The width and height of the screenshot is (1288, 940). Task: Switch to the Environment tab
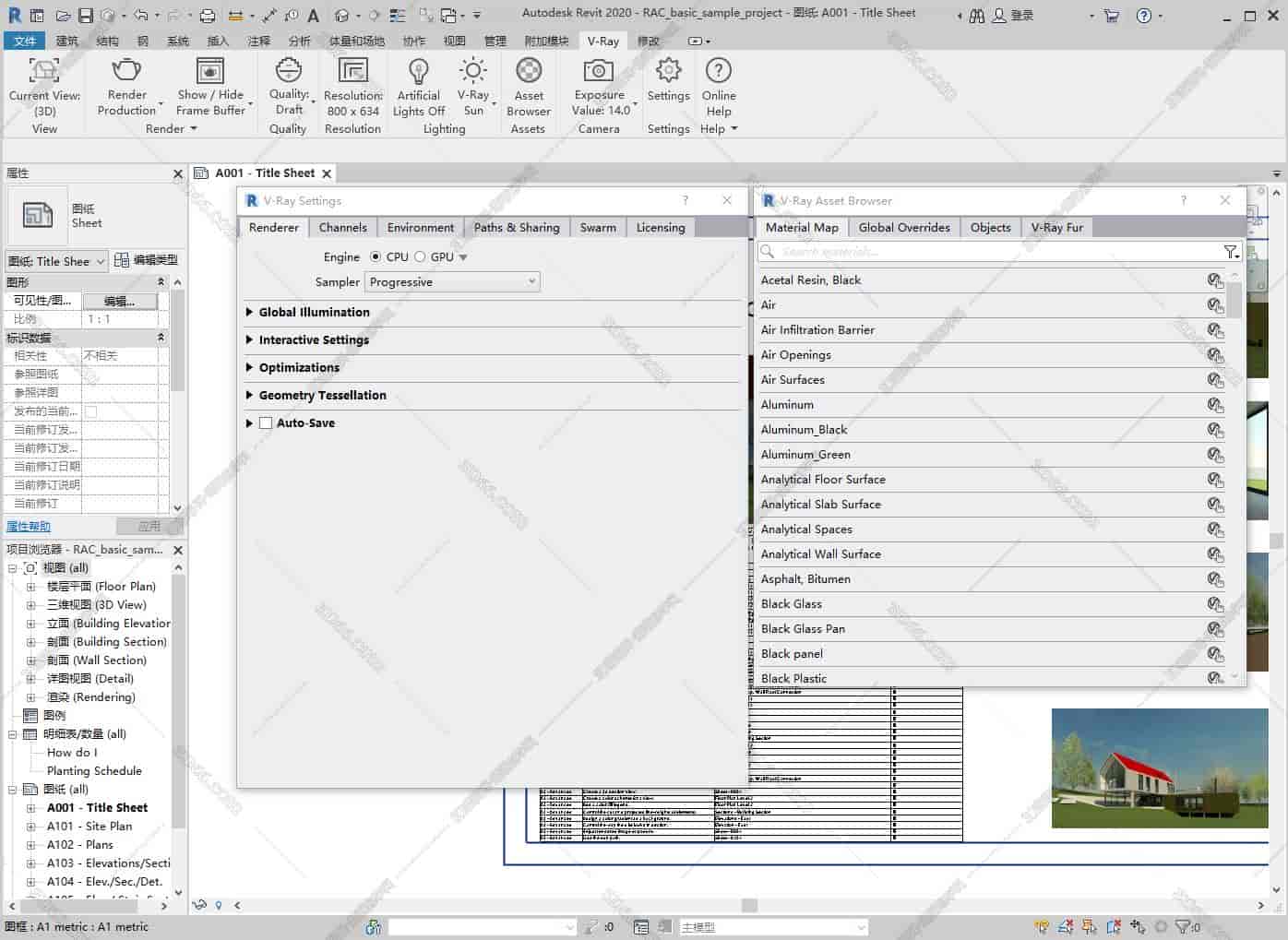tap(420, 228)
